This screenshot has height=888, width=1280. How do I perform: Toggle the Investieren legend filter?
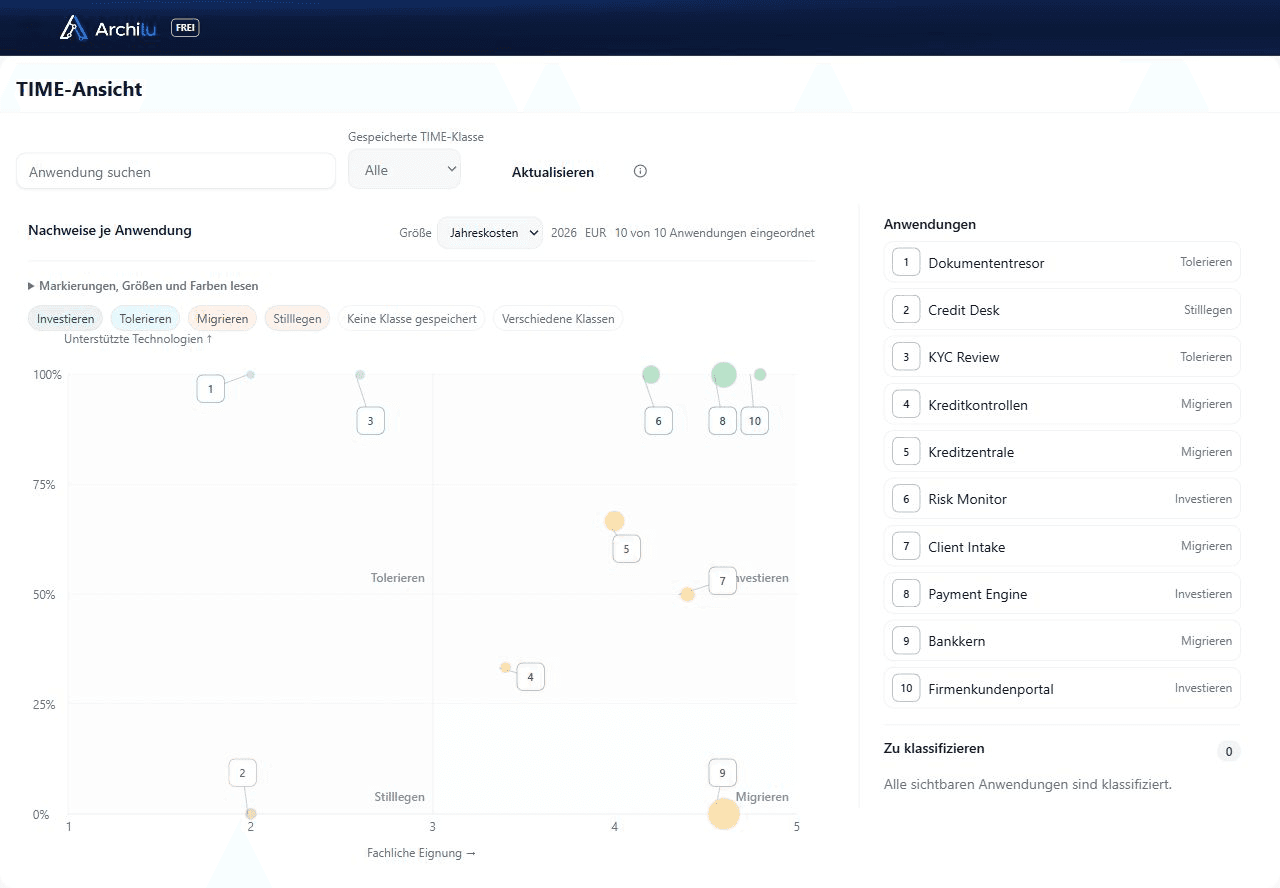coord(65,319)
